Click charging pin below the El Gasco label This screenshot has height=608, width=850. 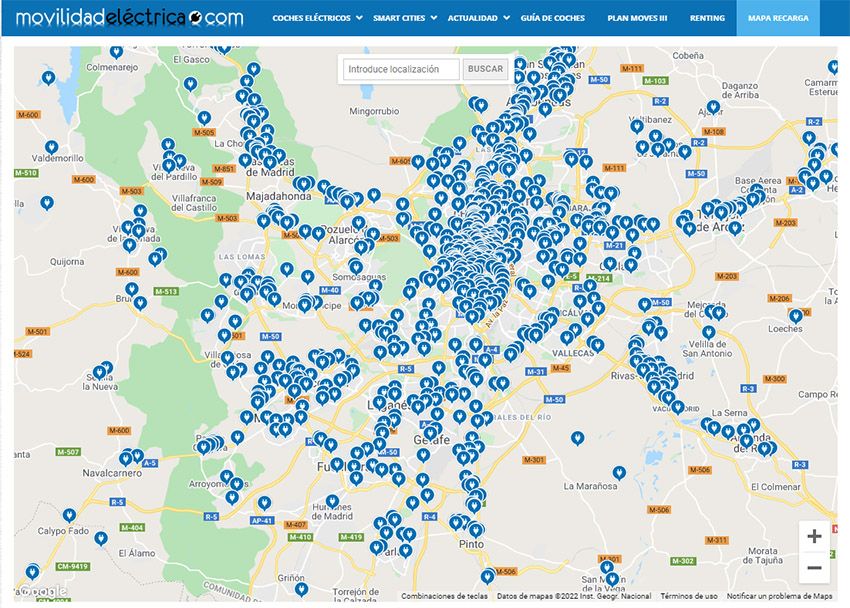[190, 84]
